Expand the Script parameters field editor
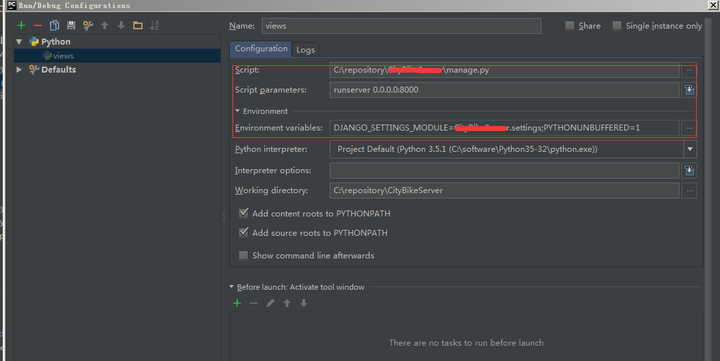Screen dimensions: 720x361 tap(689, 90)
